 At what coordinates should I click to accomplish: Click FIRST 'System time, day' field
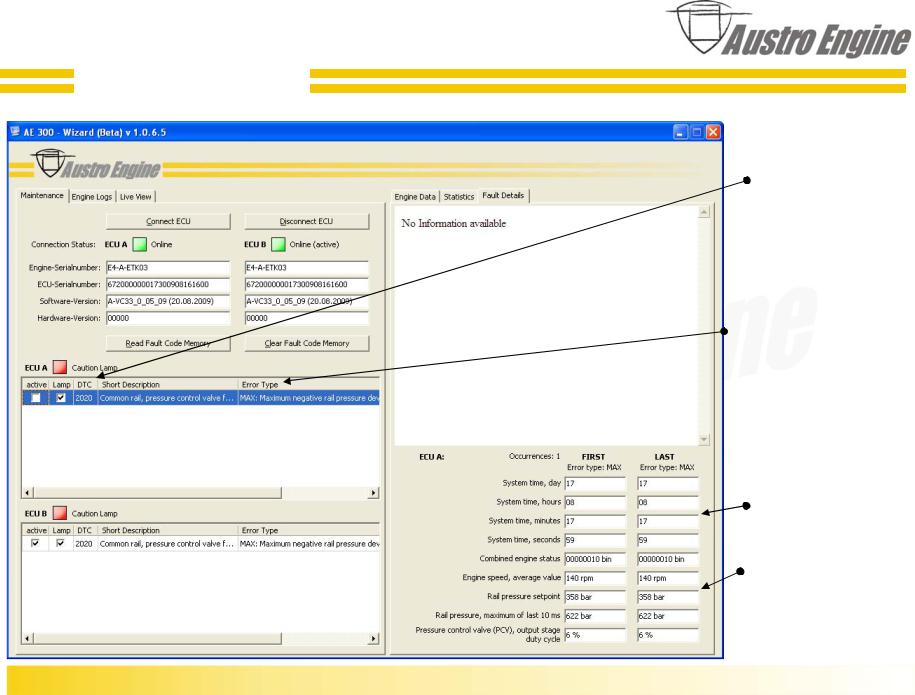tap(595, 484)
